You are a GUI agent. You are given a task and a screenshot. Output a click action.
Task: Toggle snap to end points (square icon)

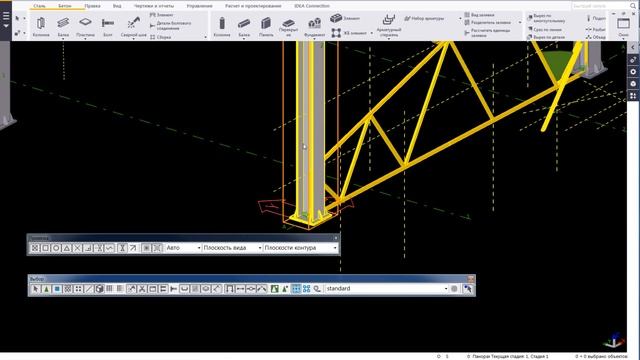(45, 248)
